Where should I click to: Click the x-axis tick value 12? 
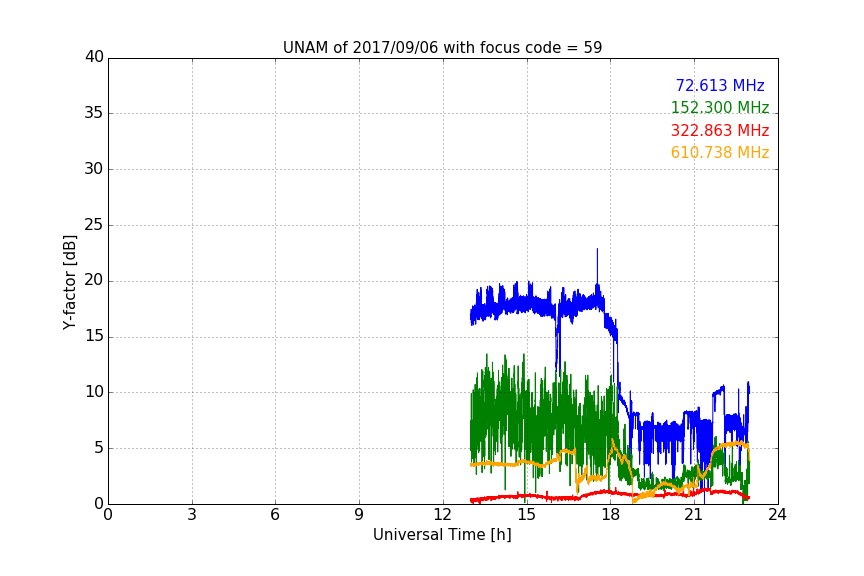click(x=443, y=515)
